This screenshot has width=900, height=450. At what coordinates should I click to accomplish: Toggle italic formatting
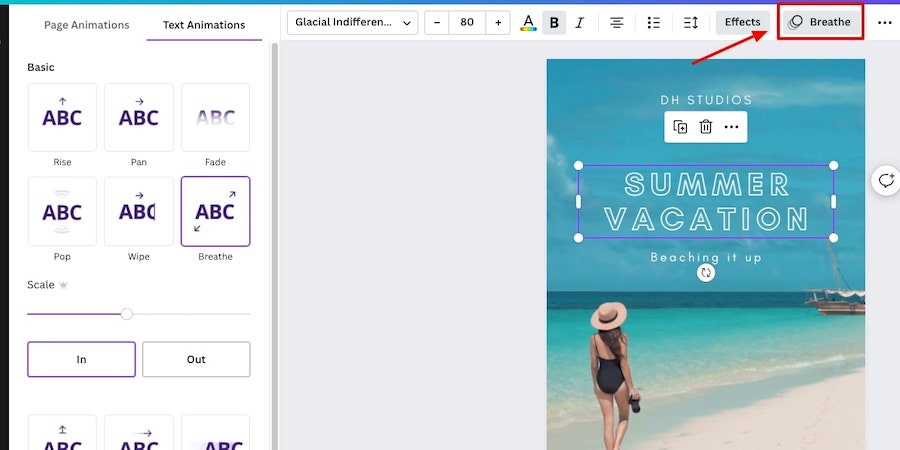pos(580,22)
